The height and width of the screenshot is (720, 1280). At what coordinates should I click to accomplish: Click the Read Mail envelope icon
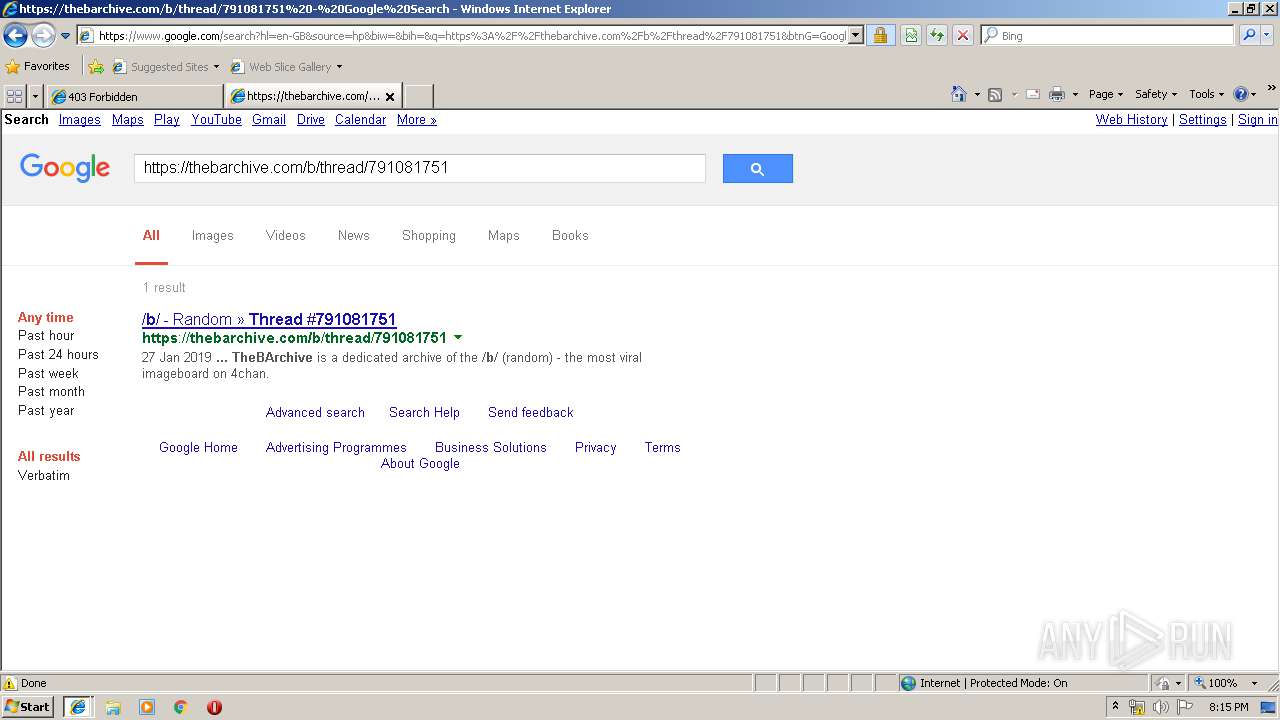(1033, 94)
